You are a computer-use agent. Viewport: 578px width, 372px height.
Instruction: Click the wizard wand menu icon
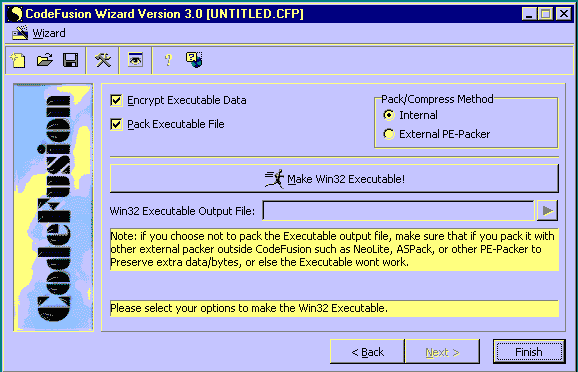click(20, 33)
